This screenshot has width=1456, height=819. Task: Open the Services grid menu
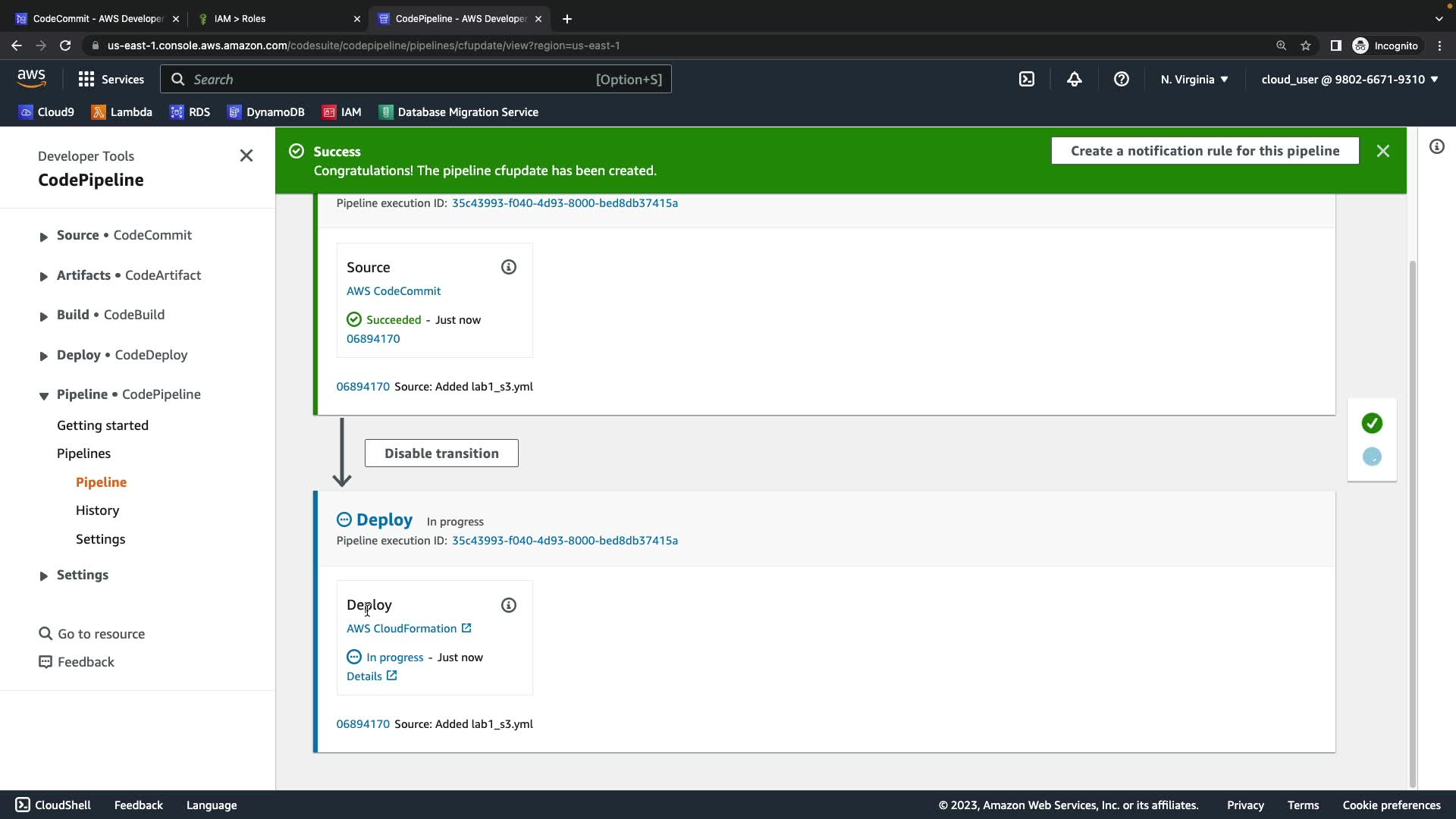pyautogui.click(x=111, y=80)
